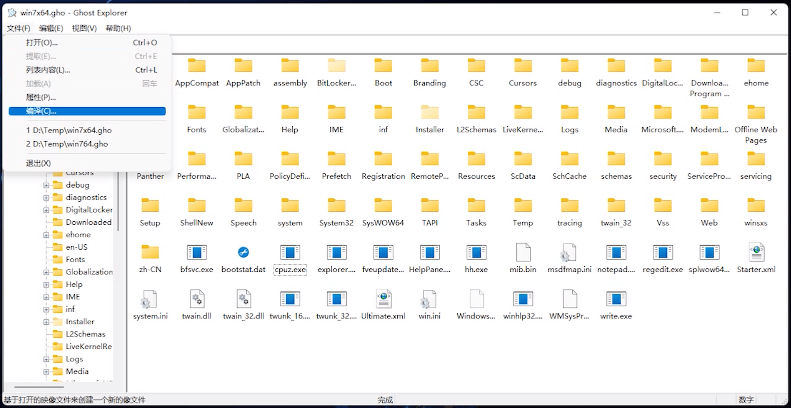This screenshot has width=791, height=408.
Task: Open the 文件(F) menu
Action: (19, 28)
